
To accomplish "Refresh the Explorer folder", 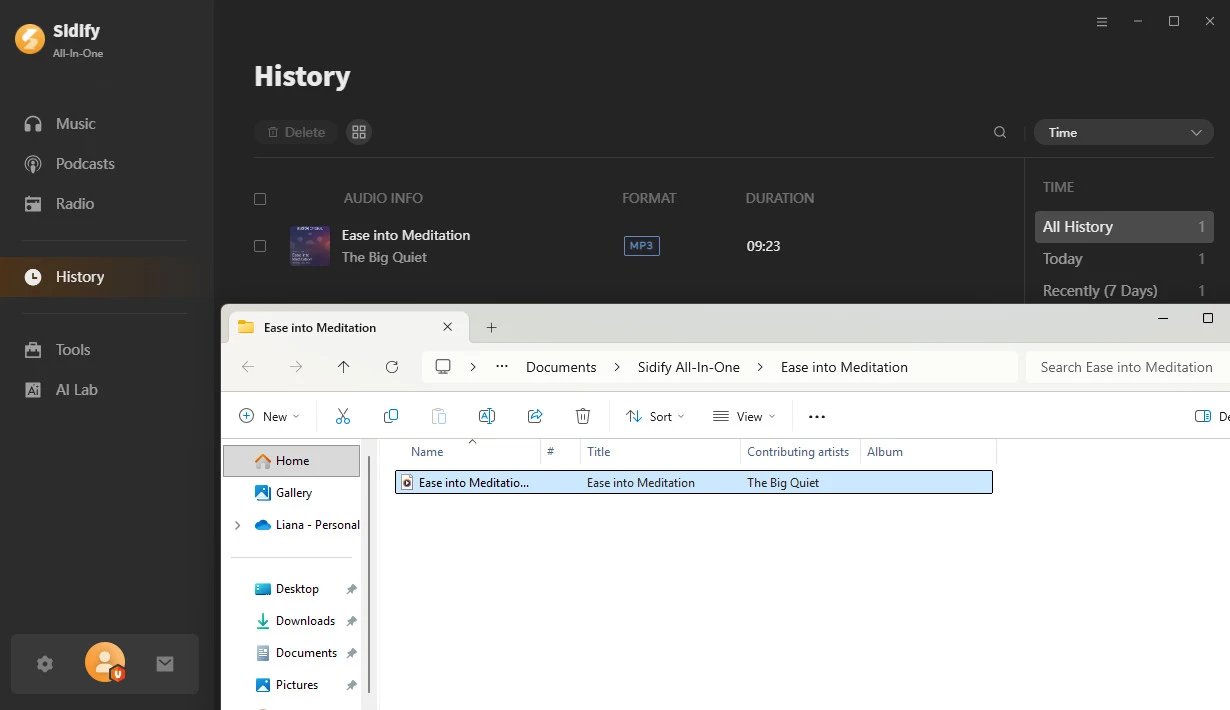I will click(392, 367).
